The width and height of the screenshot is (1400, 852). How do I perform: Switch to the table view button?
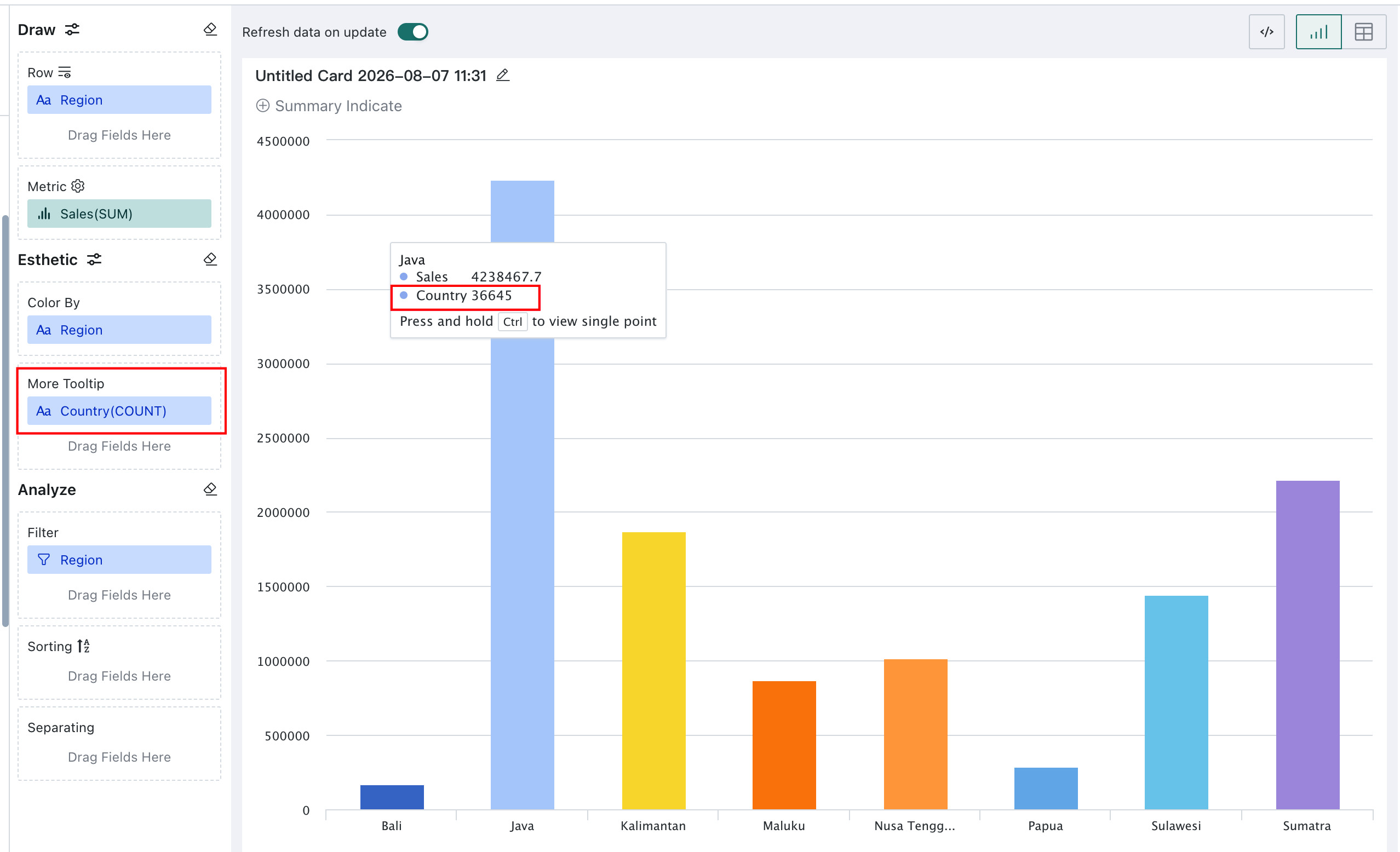[x=1364, y=32]
